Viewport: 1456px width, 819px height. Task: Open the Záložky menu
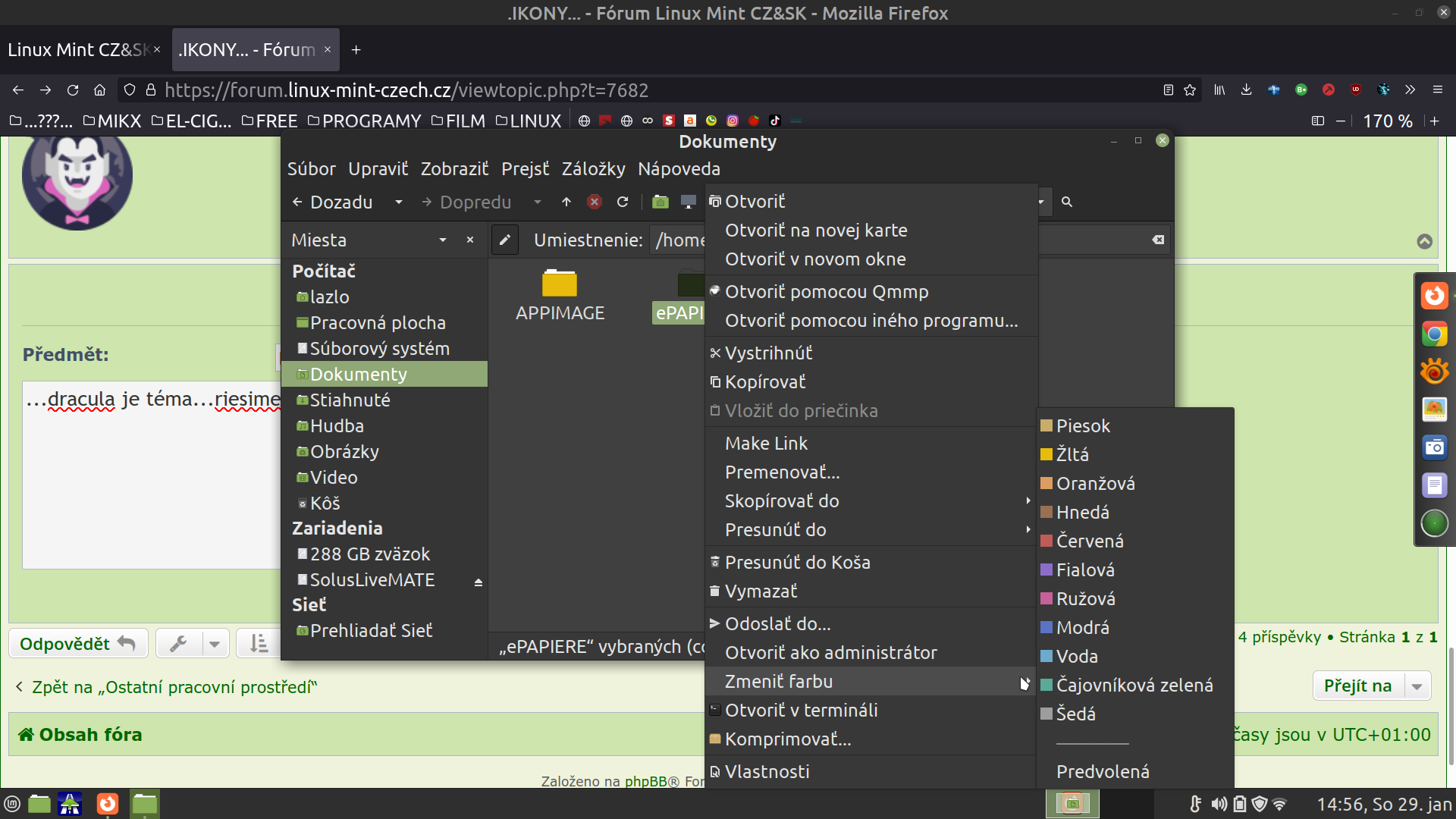[x=593, y=169]
